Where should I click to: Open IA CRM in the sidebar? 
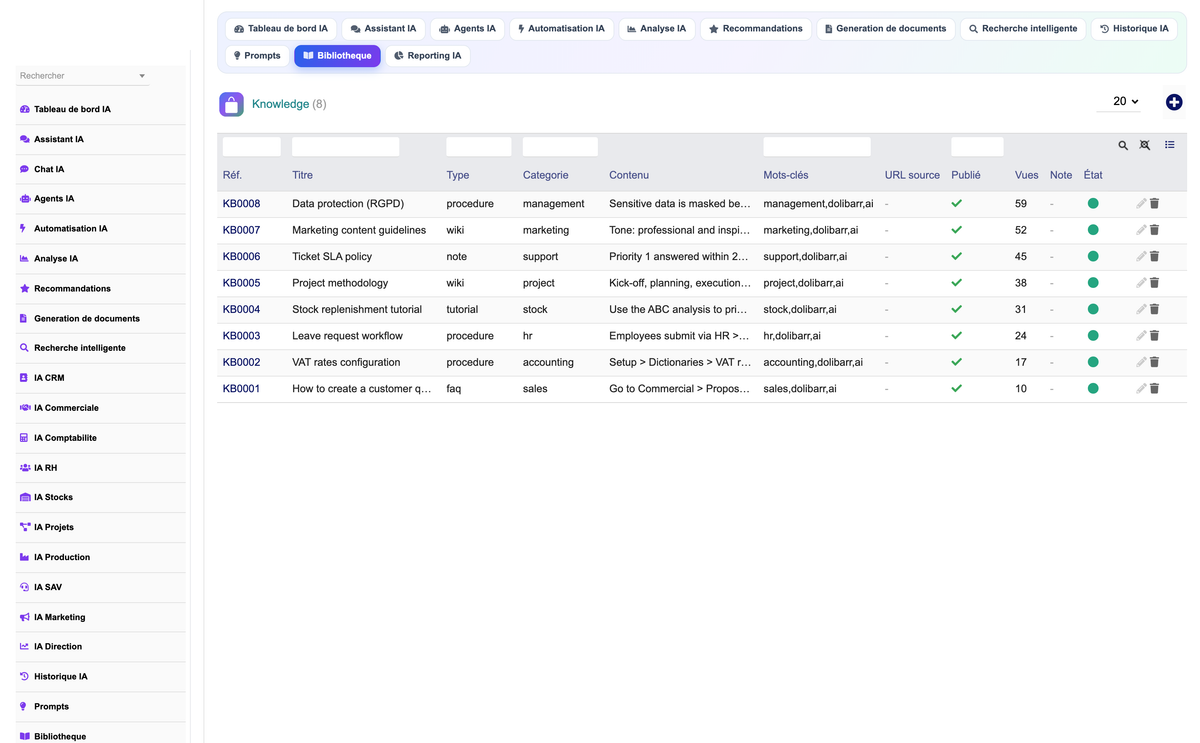[49, 378]
